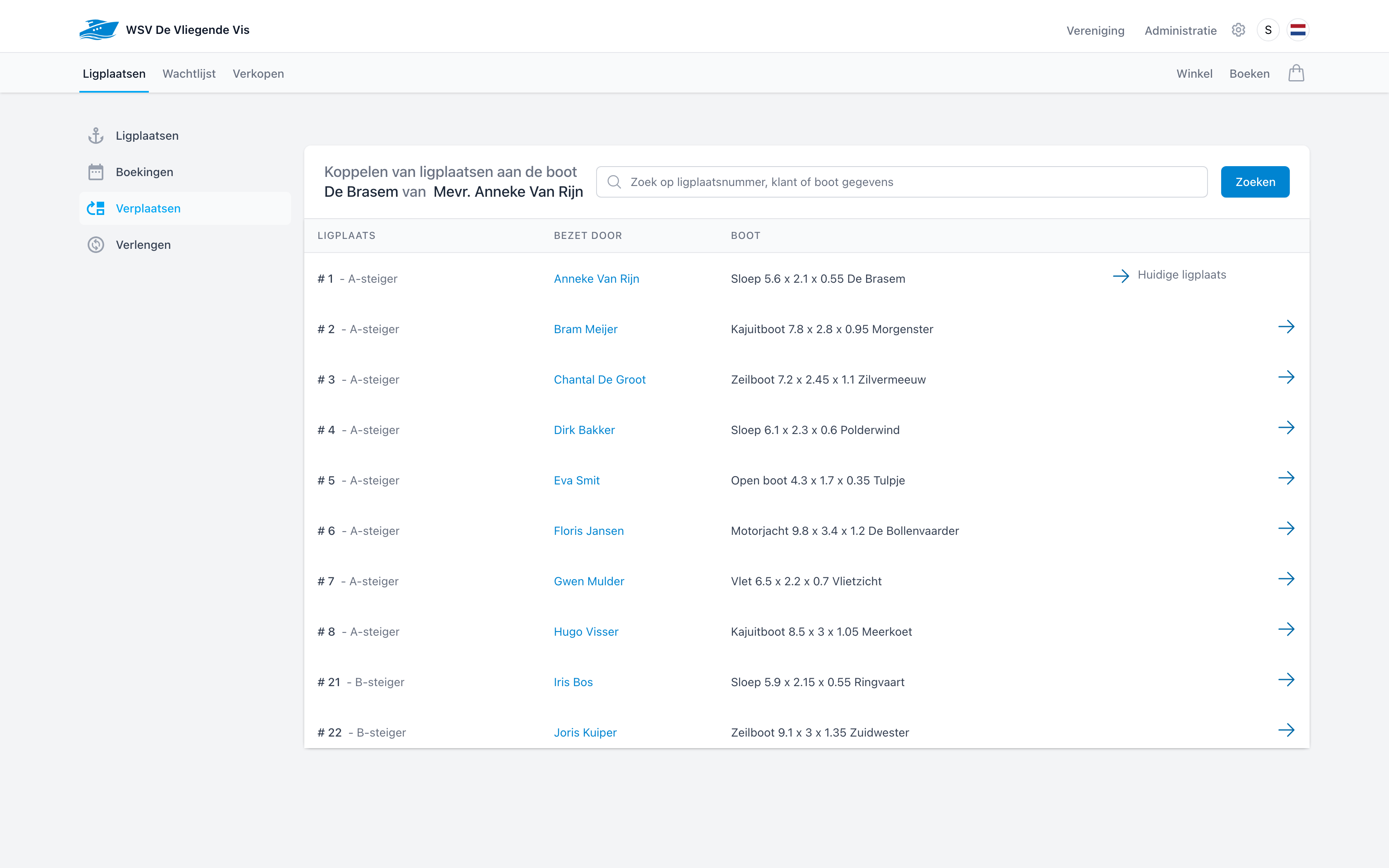Screen dimensions: 1389x868
Task: Open Floris Jansen customer link
Action: pos(589,531)
